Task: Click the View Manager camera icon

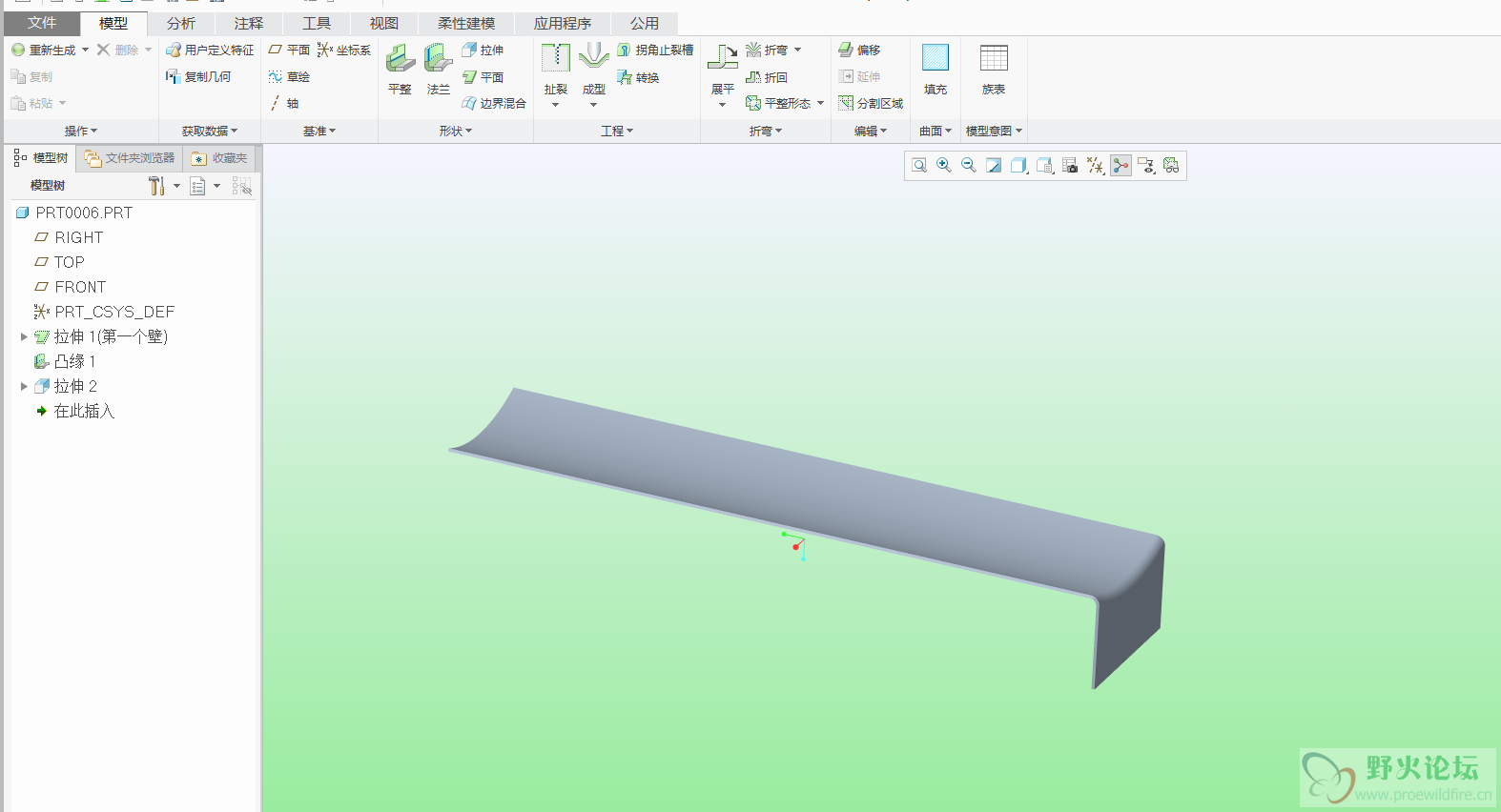Action: pos(1070,166)
